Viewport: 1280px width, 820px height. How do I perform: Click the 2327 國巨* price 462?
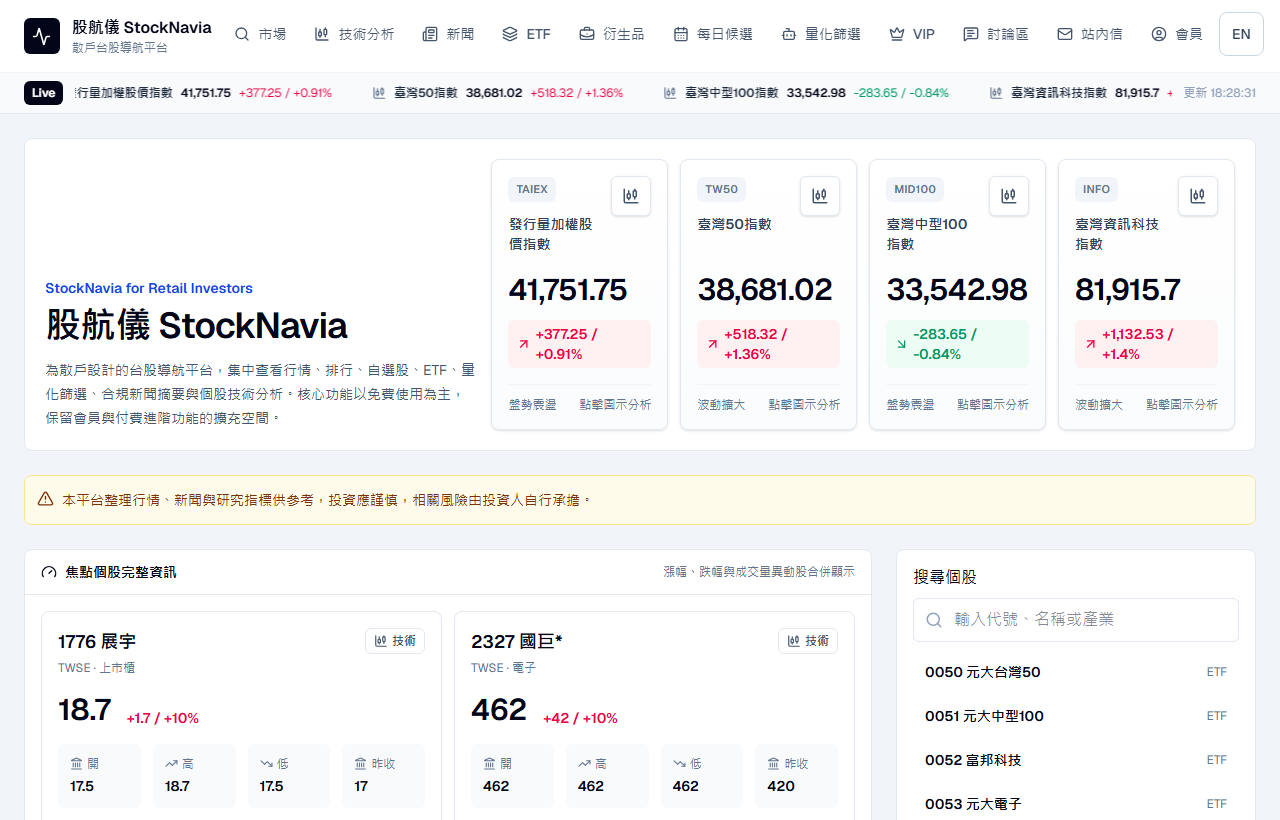(x=499, y=710)
